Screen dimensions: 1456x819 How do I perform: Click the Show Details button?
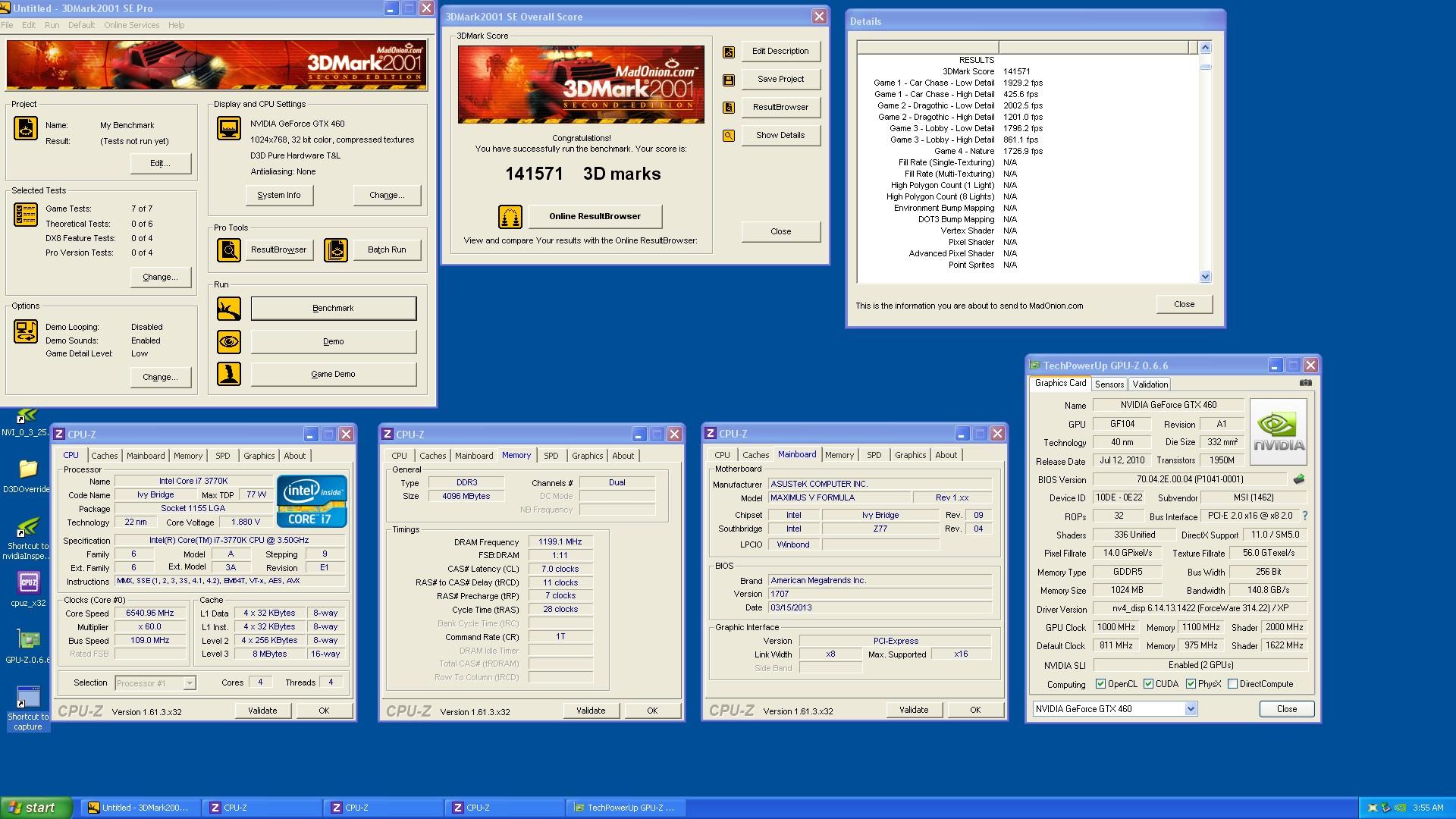point(780,136)
